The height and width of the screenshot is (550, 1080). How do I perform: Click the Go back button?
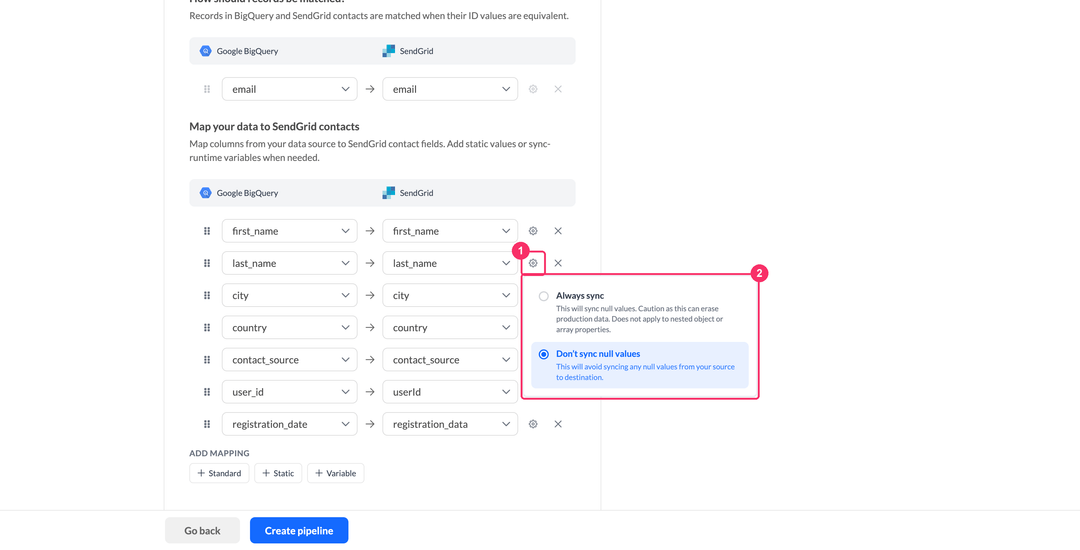[x=202, y=530]
